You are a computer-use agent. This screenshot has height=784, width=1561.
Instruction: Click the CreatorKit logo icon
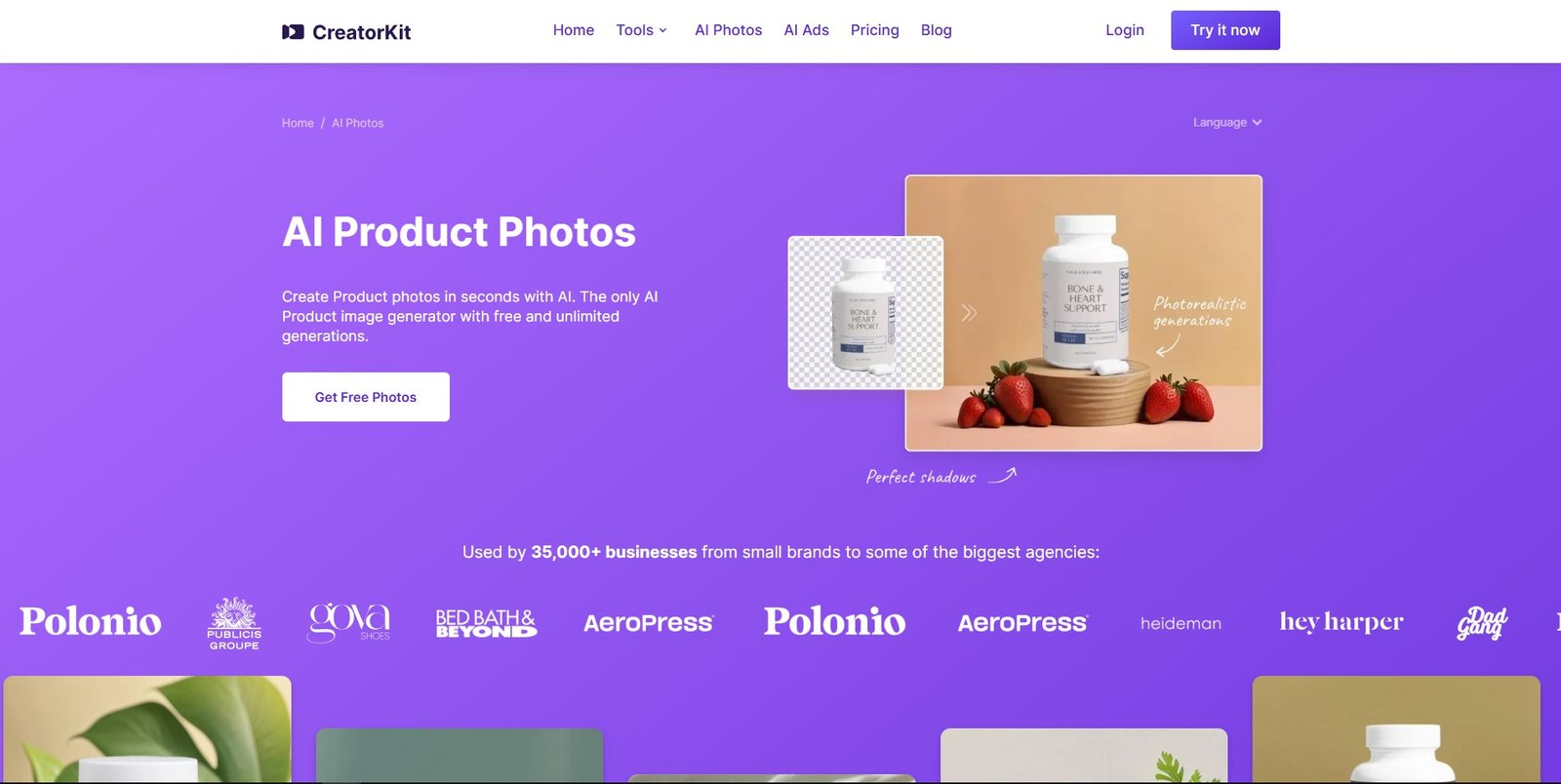coord(293,32)
